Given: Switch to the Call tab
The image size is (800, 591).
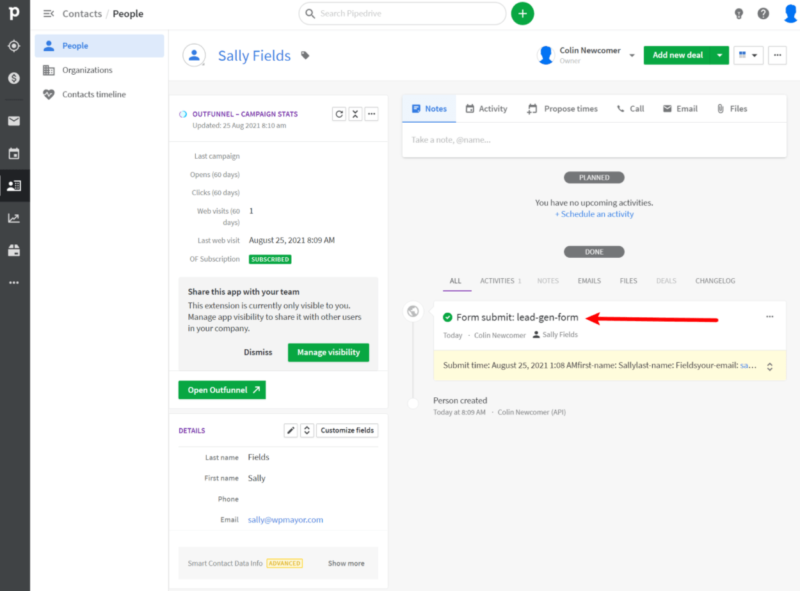Looking at the screenshot, I should click(x=630, y=109).
